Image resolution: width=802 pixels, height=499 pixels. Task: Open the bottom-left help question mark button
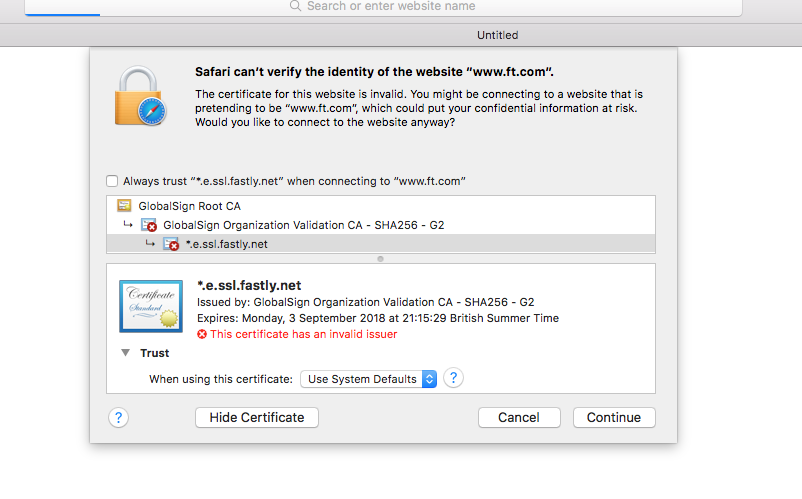119,417
